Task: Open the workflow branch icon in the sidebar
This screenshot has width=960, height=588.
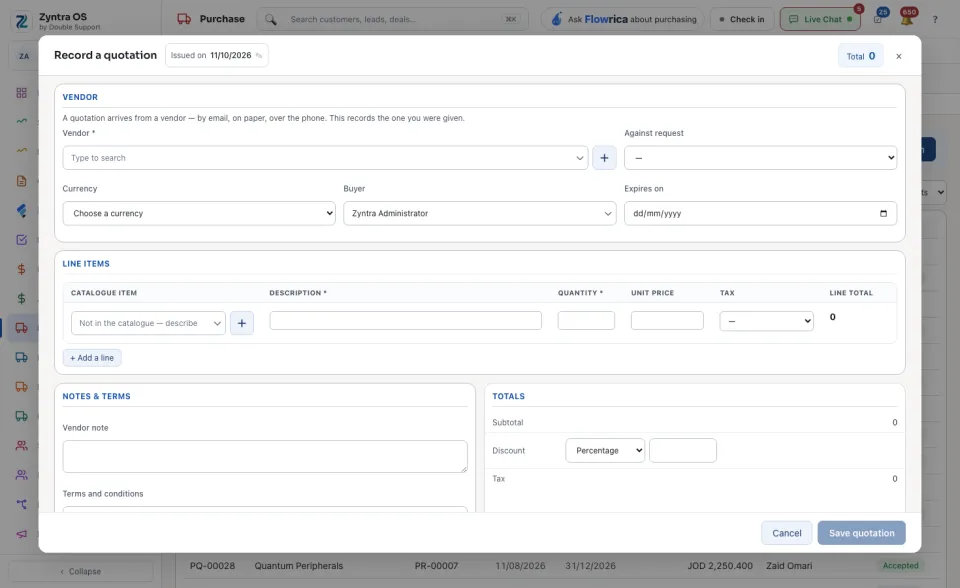Action: tap(21, 504)
